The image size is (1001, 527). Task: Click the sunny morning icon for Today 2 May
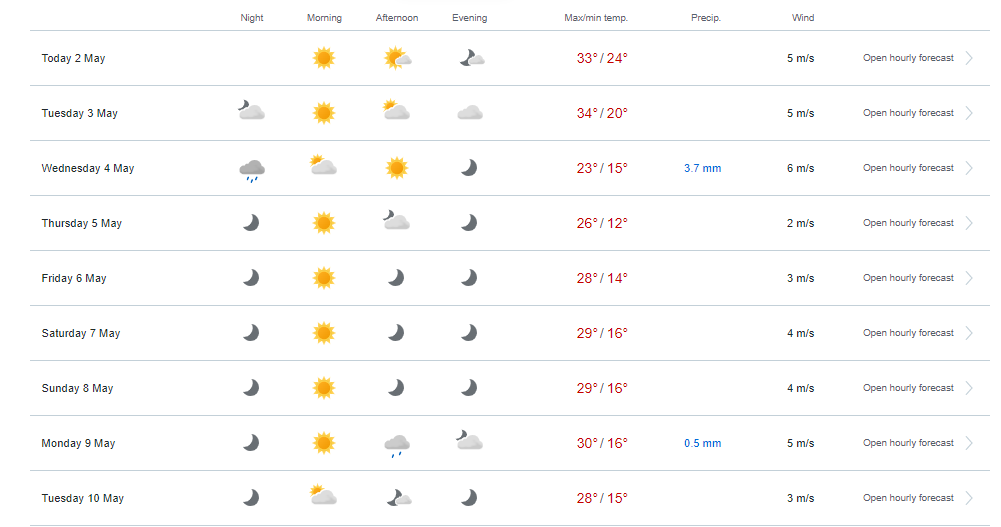point(324,58)
